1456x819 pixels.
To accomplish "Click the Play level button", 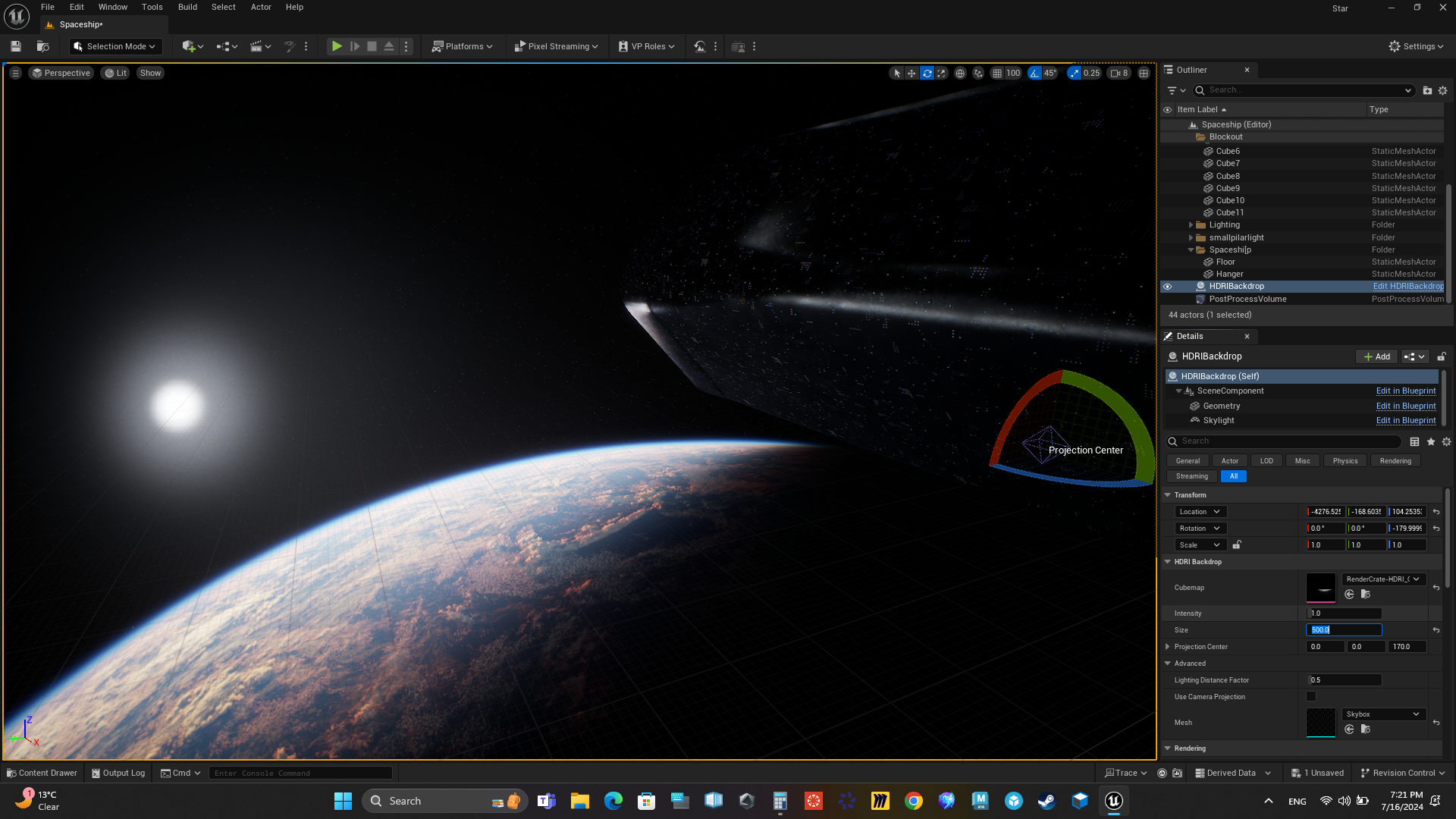I will point(337,46).
